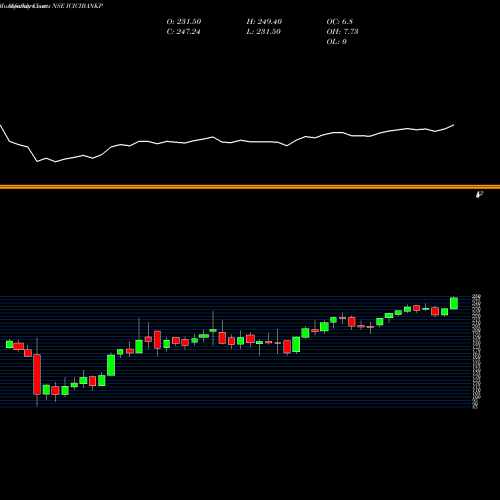Select the last green candlestick on the right

click(x=454, y=303)
